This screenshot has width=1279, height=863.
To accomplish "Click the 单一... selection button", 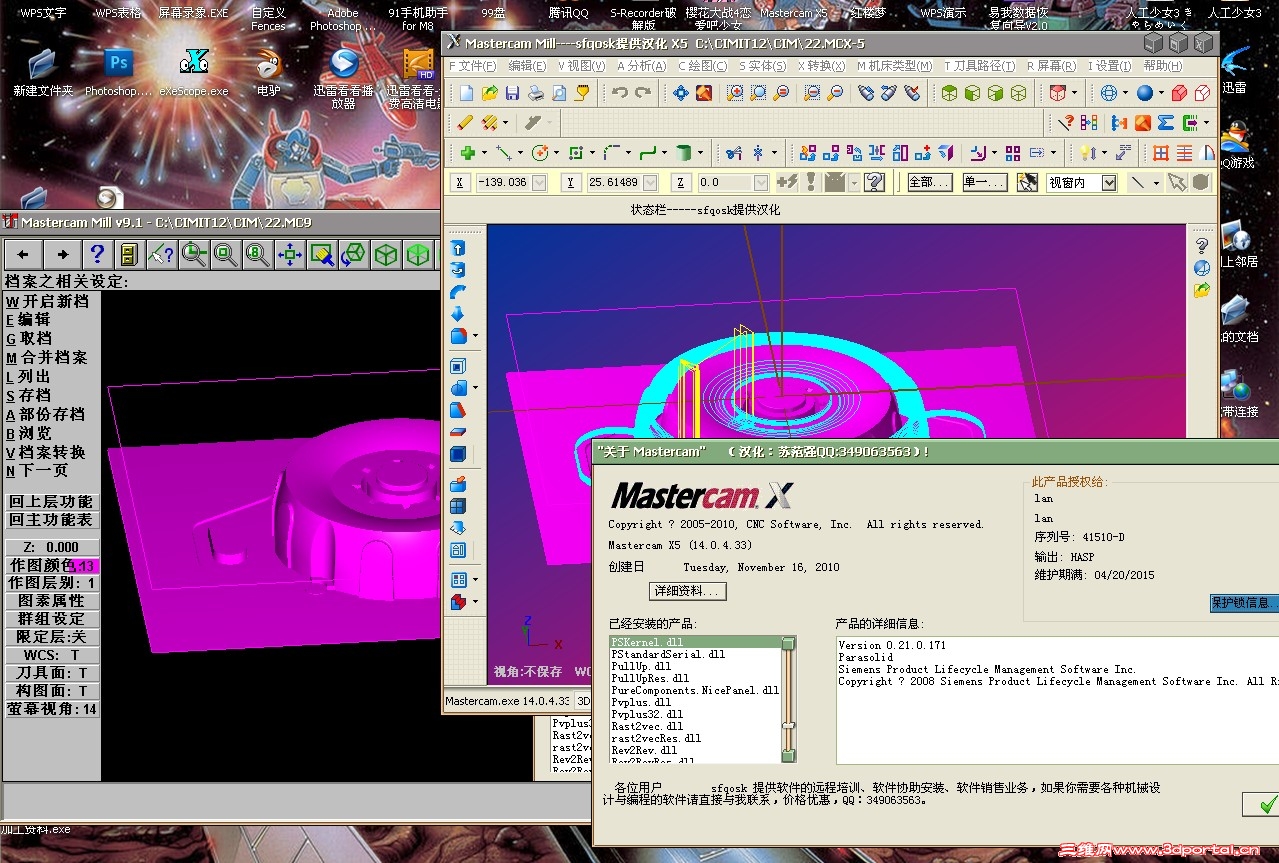I will coord(984,182).
